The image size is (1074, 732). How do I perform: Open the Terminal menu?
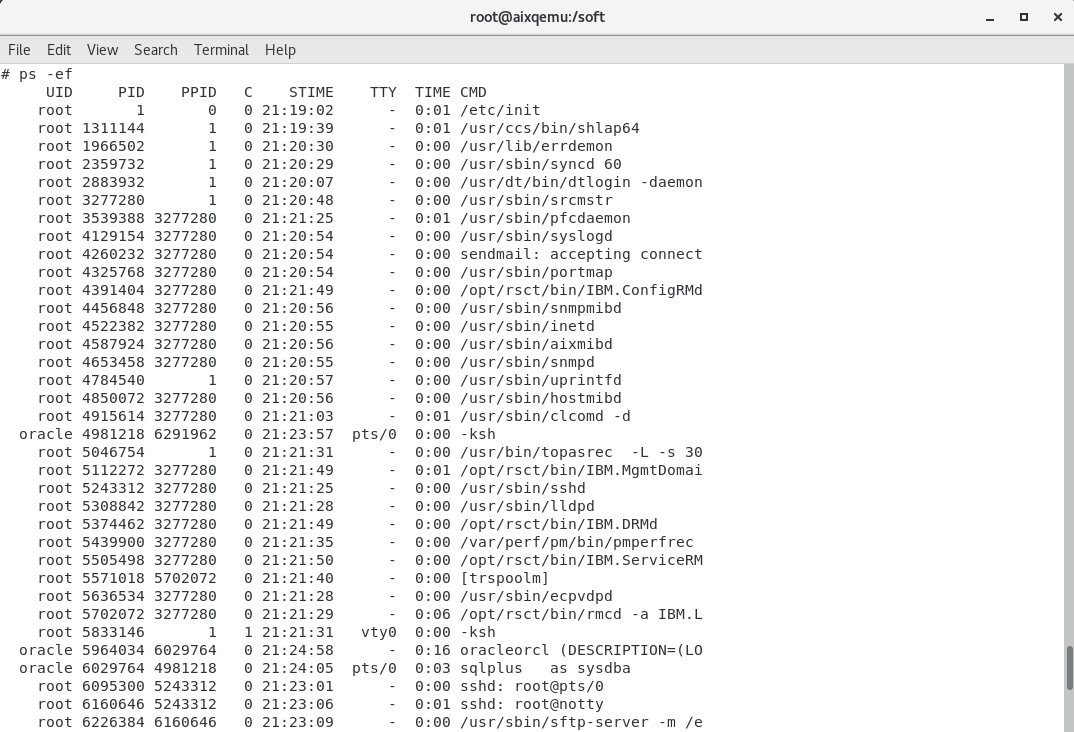pyautogui.click(x=221, y=49)
